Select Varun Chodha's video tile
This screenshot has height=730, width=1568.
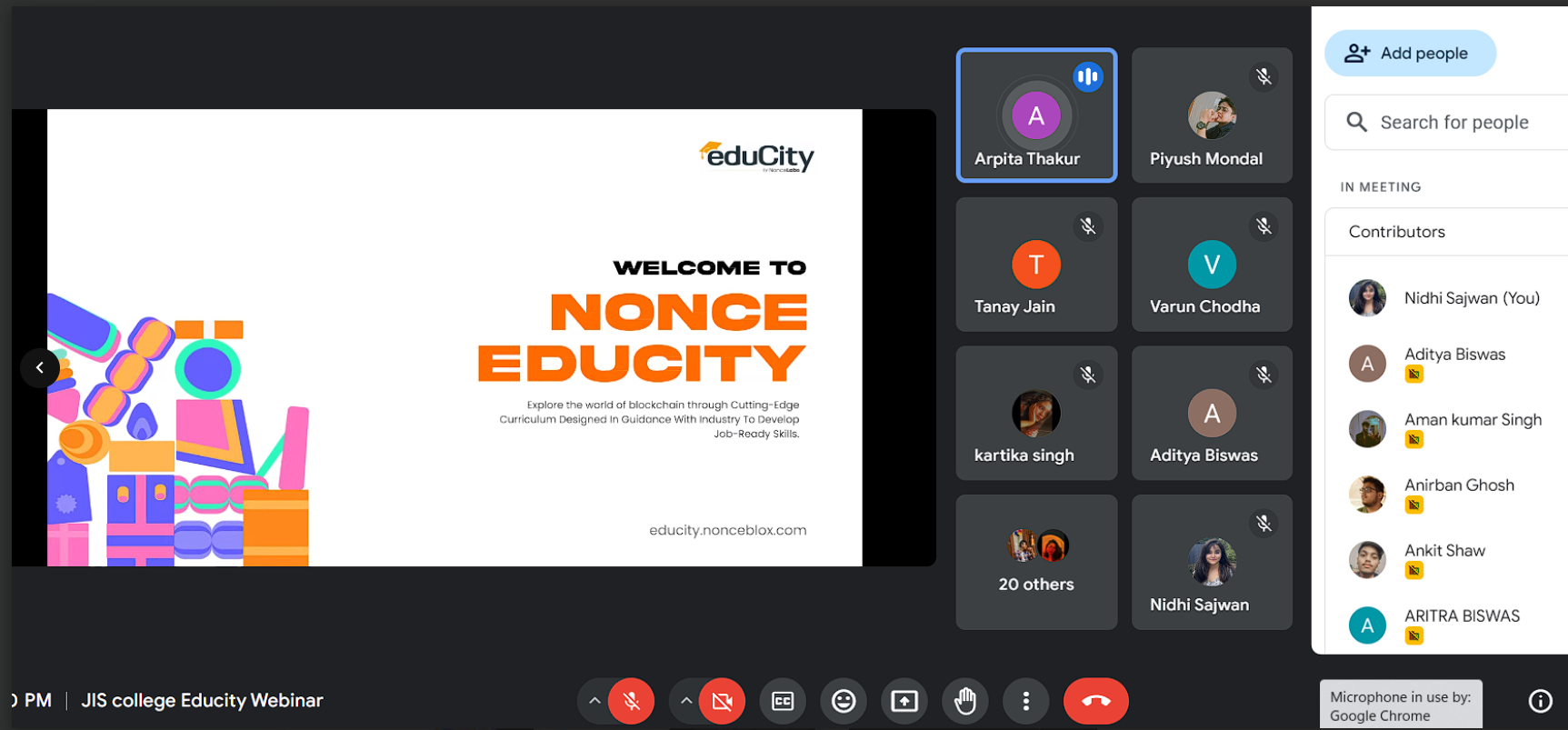click(1212, 265)
